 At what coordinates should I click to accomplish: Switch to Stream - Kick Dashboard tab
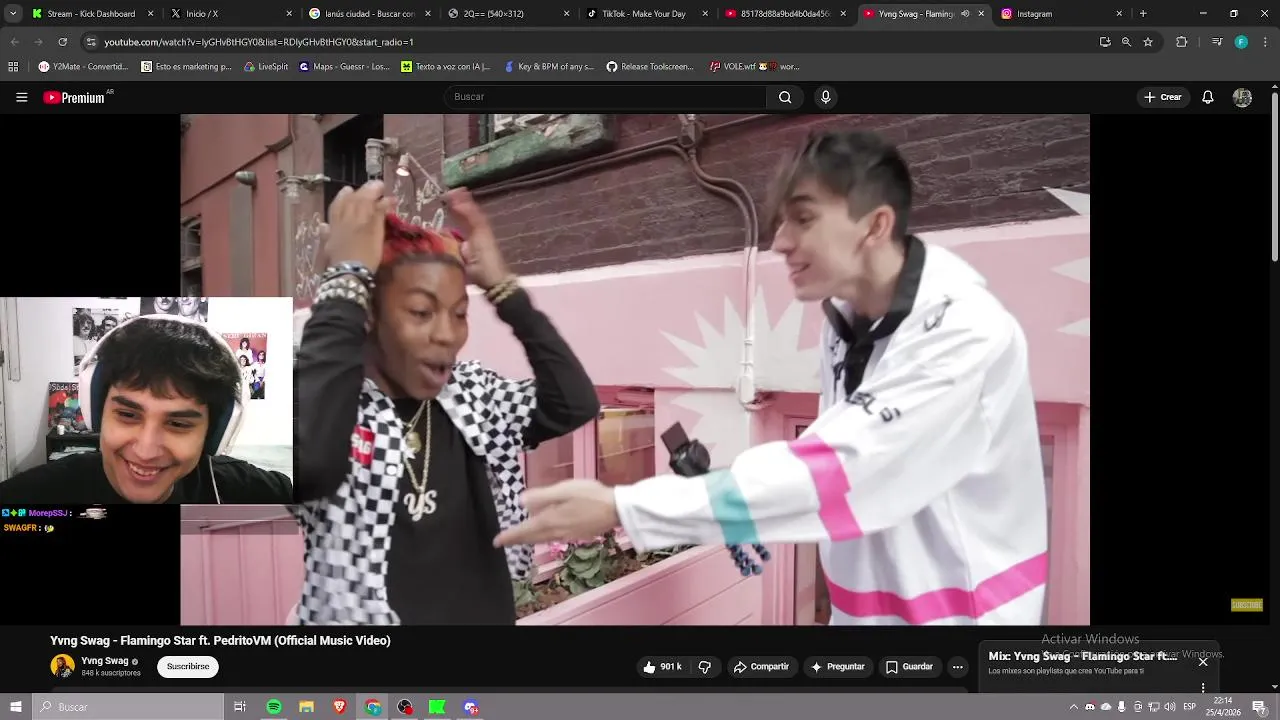92,14
